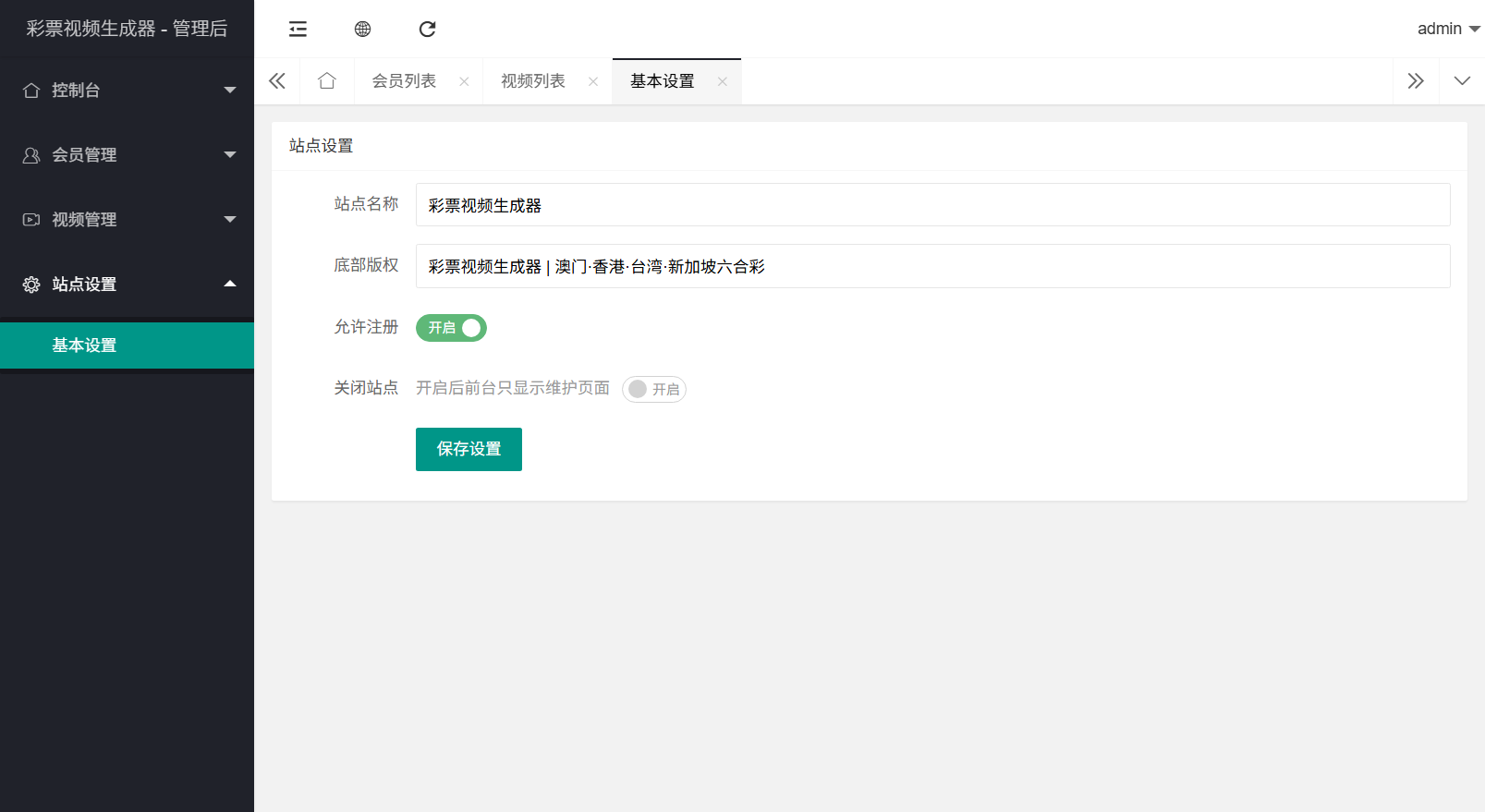
Task: Click the 会员管理 user icon in sidebar
Action: point(31,155)
